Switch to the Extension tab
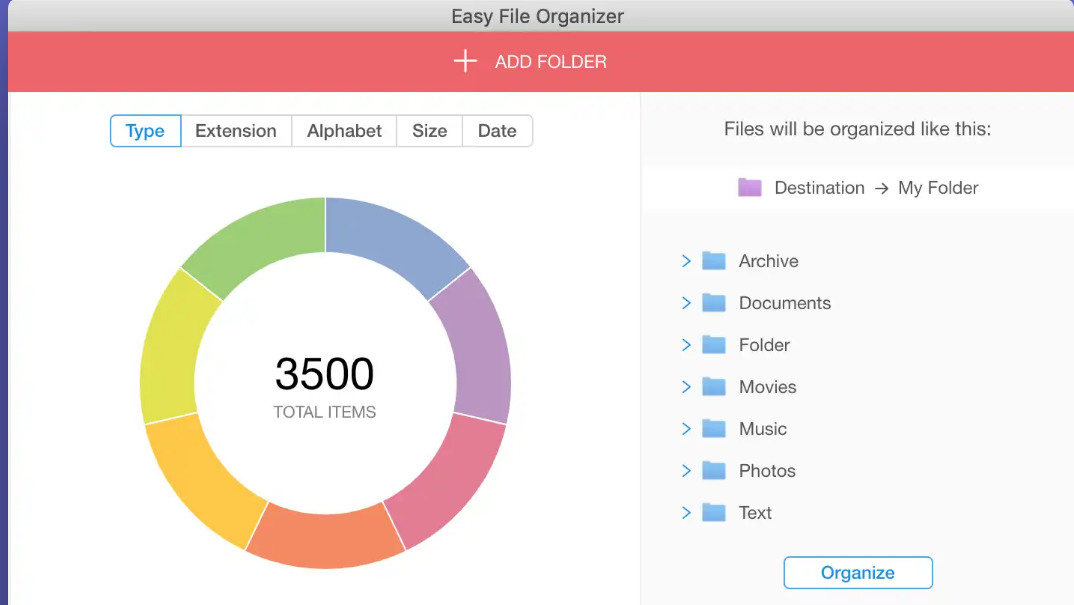The width and height of the screenshot is (1074, 605). click(x=236, y=131)
